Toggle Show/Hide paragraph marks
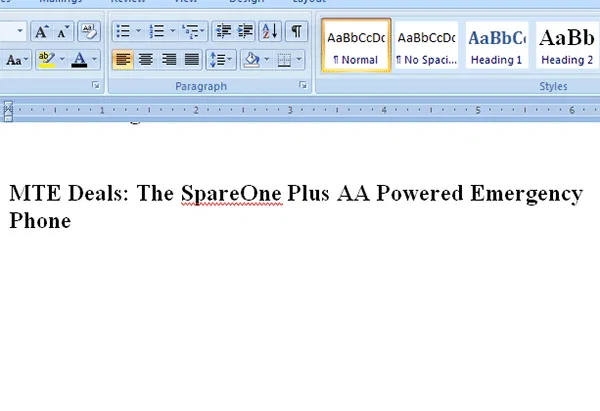The height and width of the screenshot is (411, 600). coord(297,32)
